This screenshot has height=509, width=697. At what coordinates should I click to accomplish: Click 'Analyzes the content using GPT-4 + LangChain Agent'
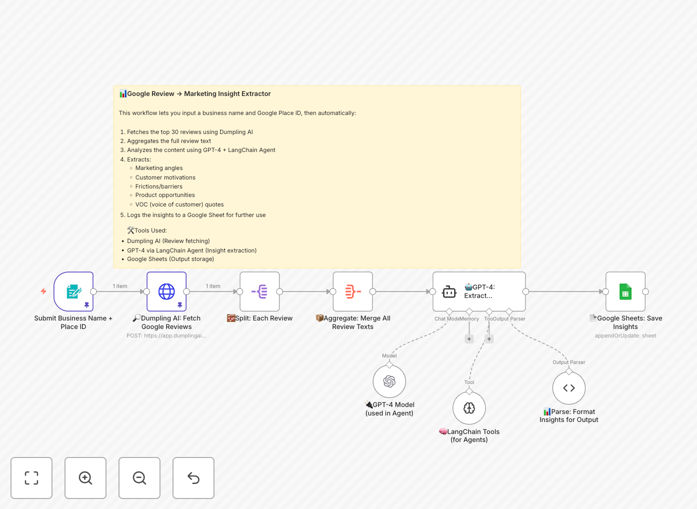tap(201, 150)
